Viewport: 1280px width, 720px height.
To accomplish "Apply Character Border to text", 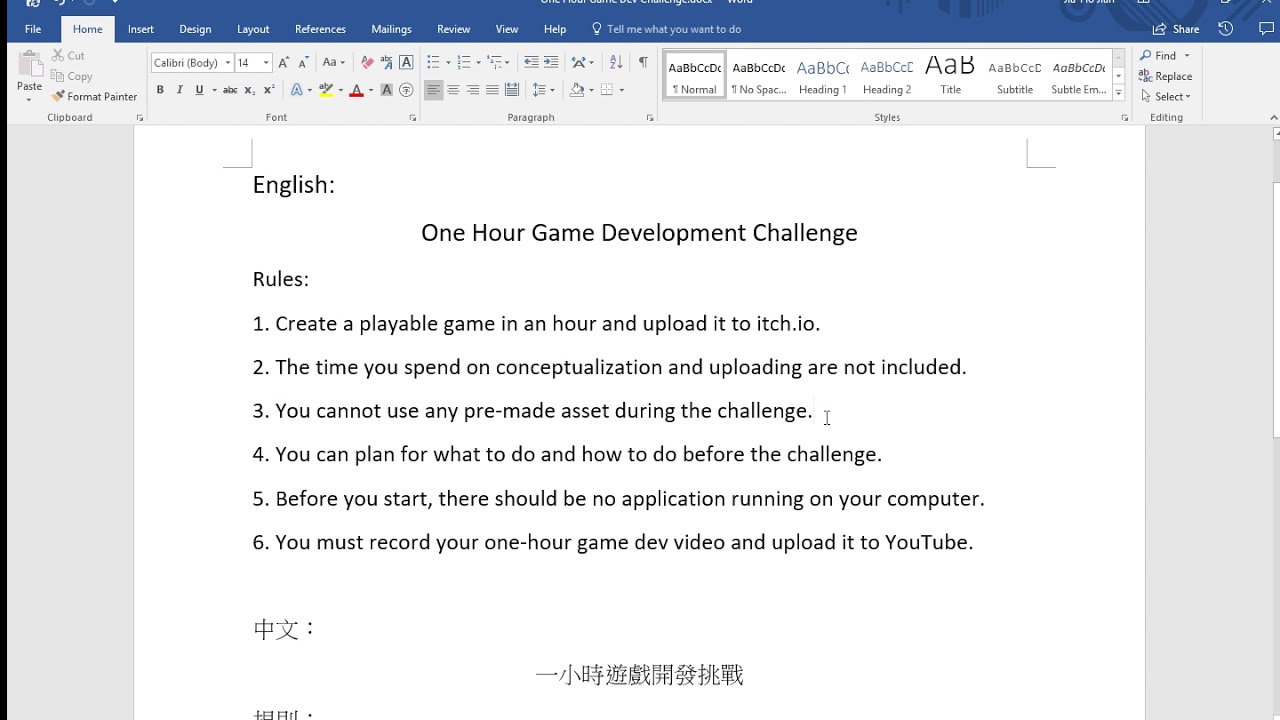I will point(406,62).
